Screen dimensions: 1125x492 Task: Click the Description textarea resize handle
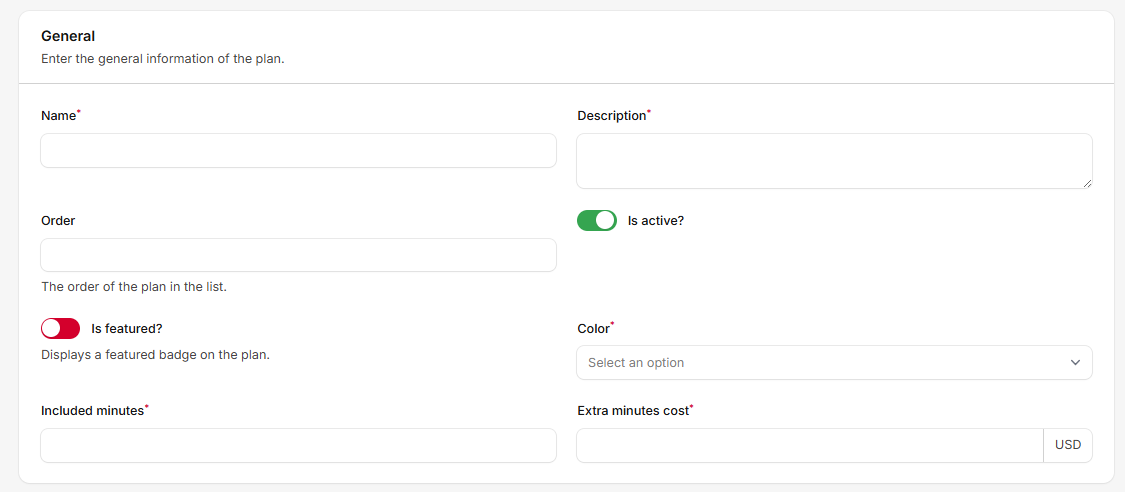pos(1086,183)
